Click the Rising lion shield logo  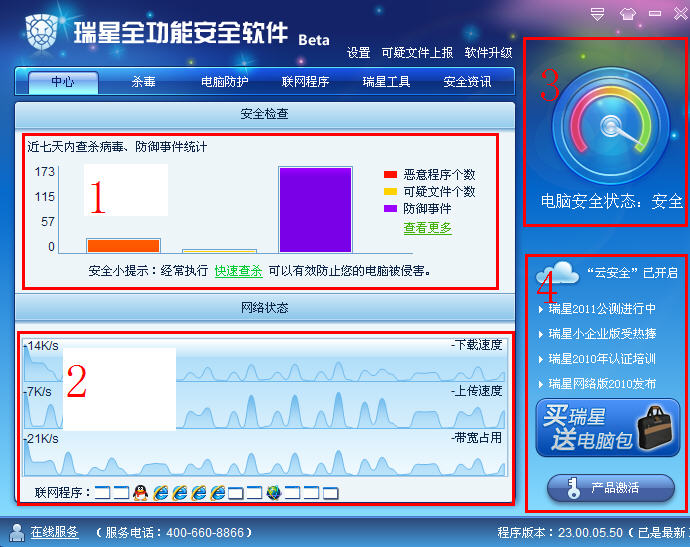click(42, 31)
